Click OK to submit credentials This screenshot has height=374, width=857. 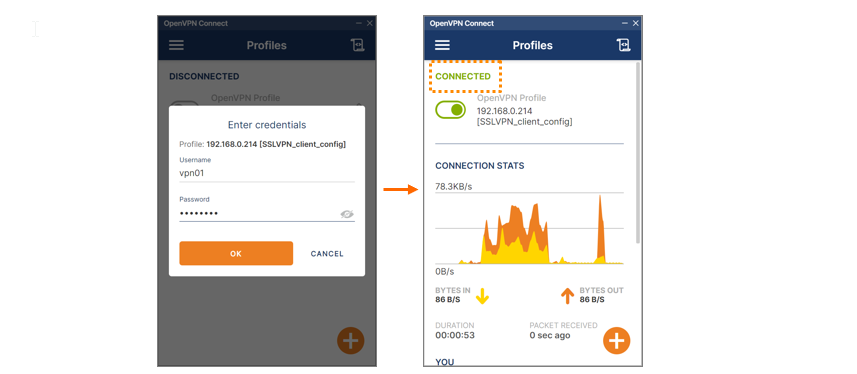[x=236, y=254]
